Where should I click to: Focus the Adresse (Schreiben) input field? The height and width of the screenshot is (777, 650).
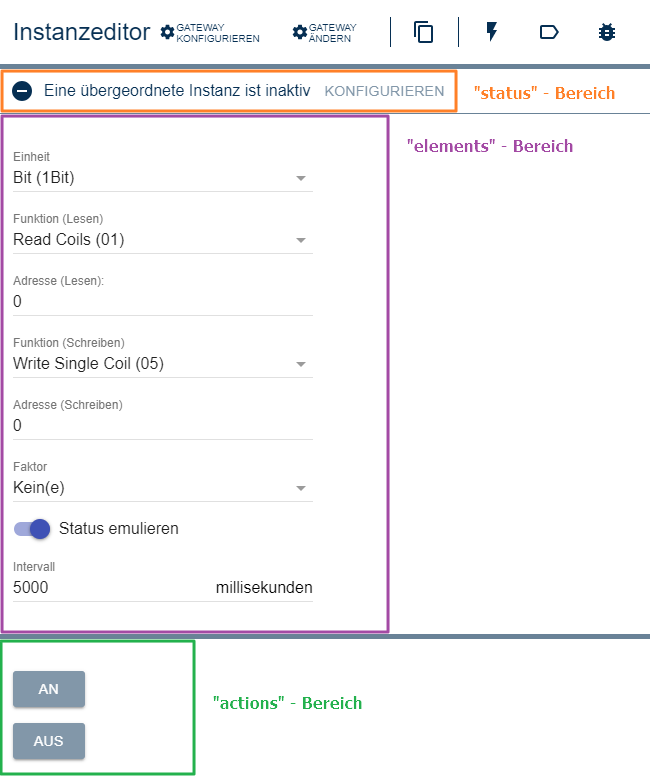click(x=162, y=426)
